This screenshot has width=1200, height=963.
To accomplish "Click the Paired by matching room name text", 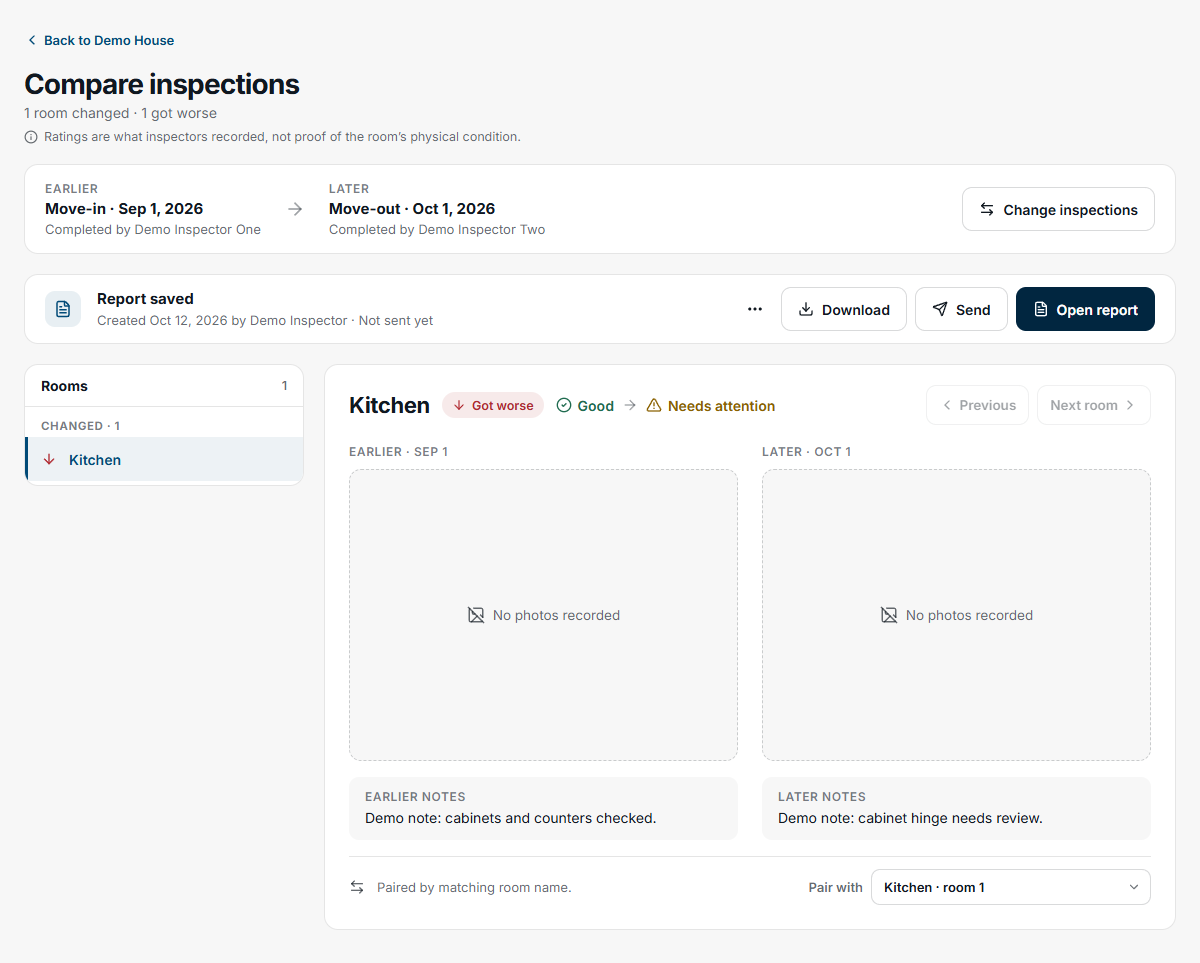I will (x=474, y=887).
